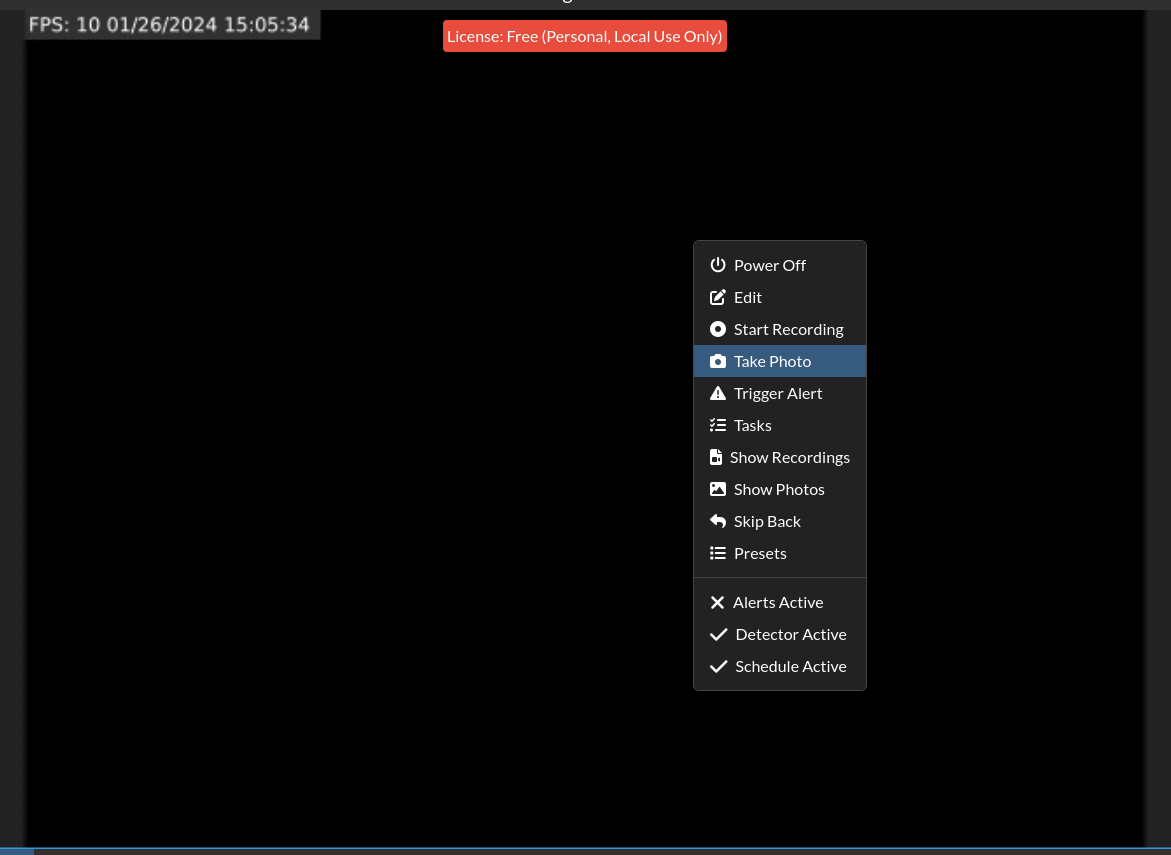This screenshot has height=855, width=1171.
Task: Open Show Photos from the menu
Action: point(780,489)
